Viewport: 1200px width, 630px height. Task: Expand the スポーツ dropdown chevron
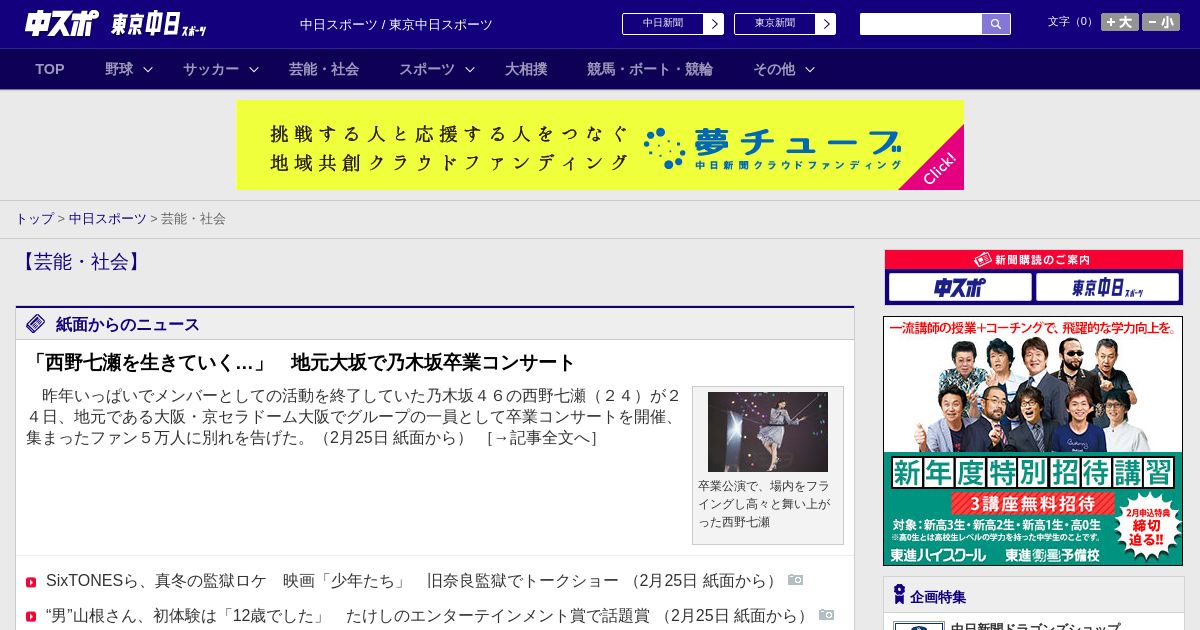pyautogui.click(x=470, y=69)
